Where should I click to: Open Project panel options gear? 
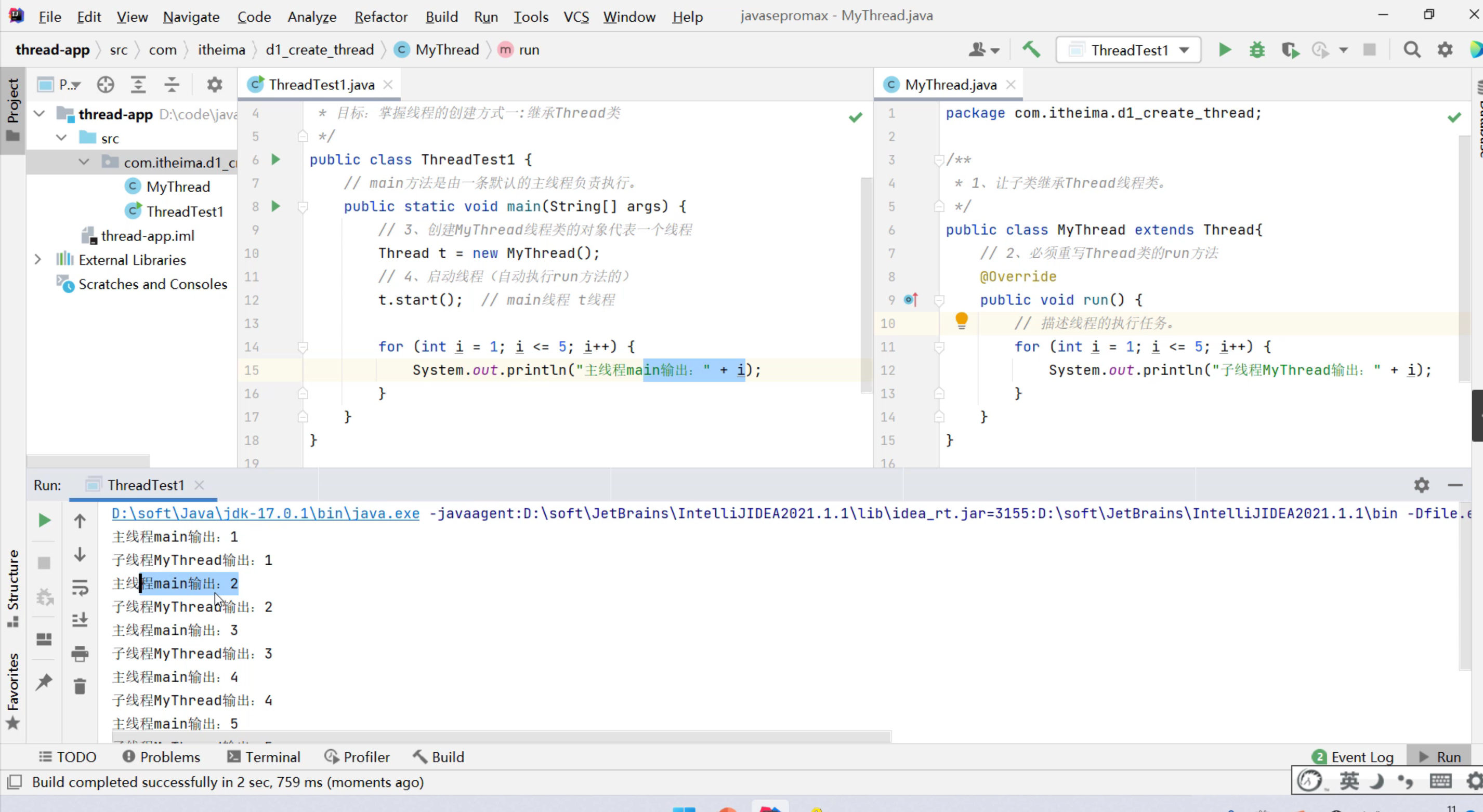click(214, 85)
